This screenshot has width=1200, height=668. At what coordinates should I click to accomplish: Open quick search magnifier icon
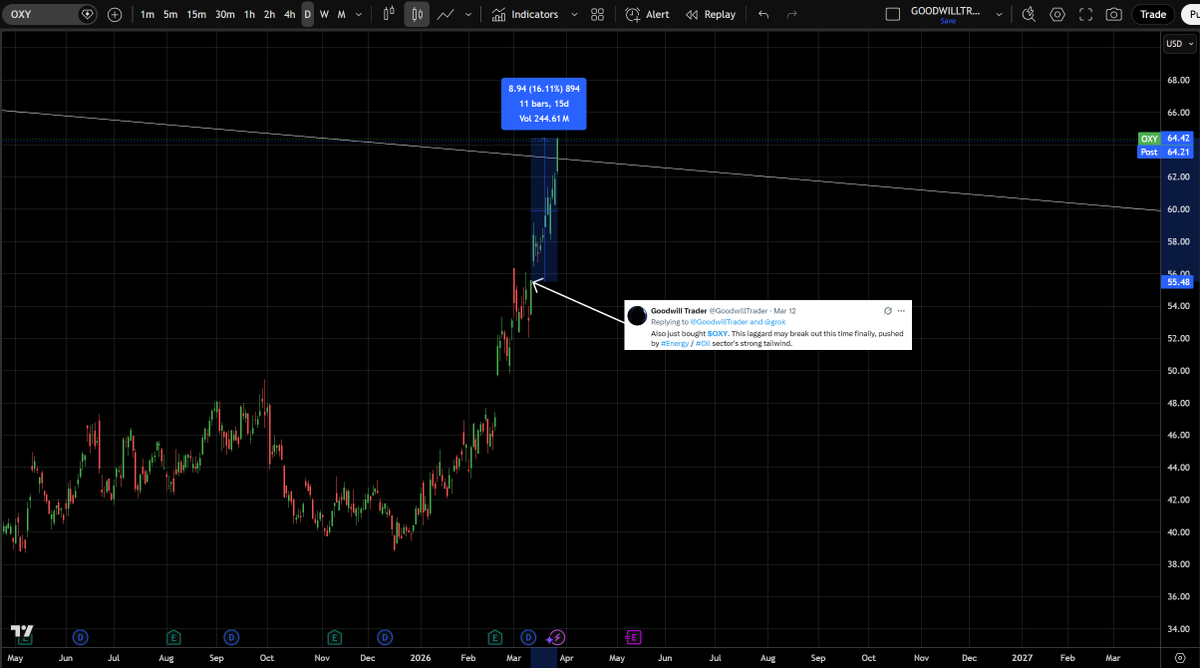point(1029,15)
